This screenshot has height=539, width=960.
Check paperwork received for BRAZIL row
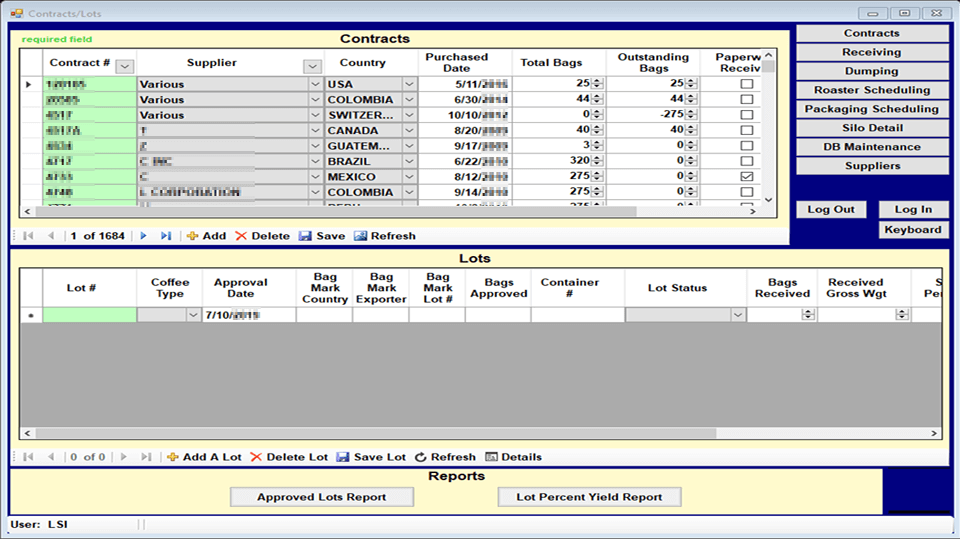click(746, 161)
